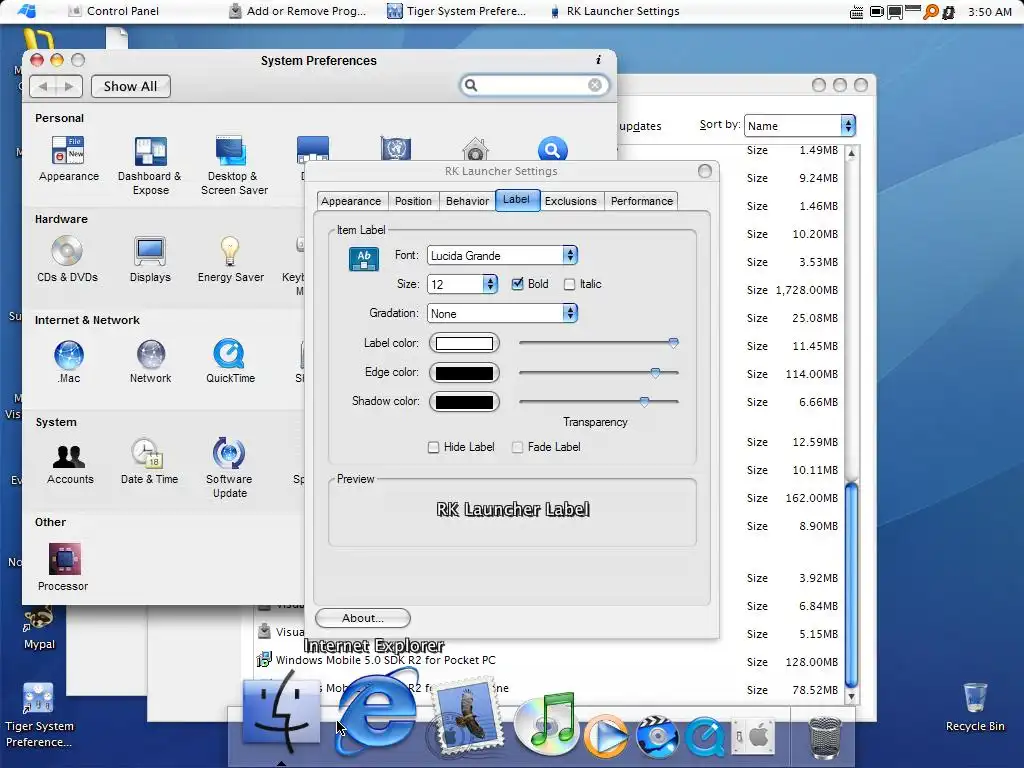Open Energy Saver preferences
Viewport: 1024px width, 768px height.
pyautogui.click(x=231, y=259)
